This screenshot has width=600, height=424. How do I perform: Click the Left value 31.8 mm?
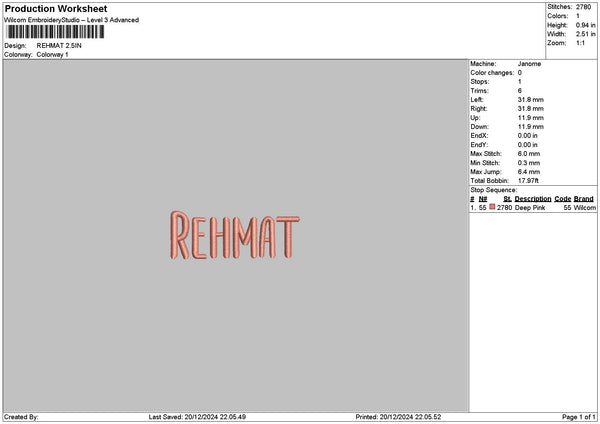[530, 99]
